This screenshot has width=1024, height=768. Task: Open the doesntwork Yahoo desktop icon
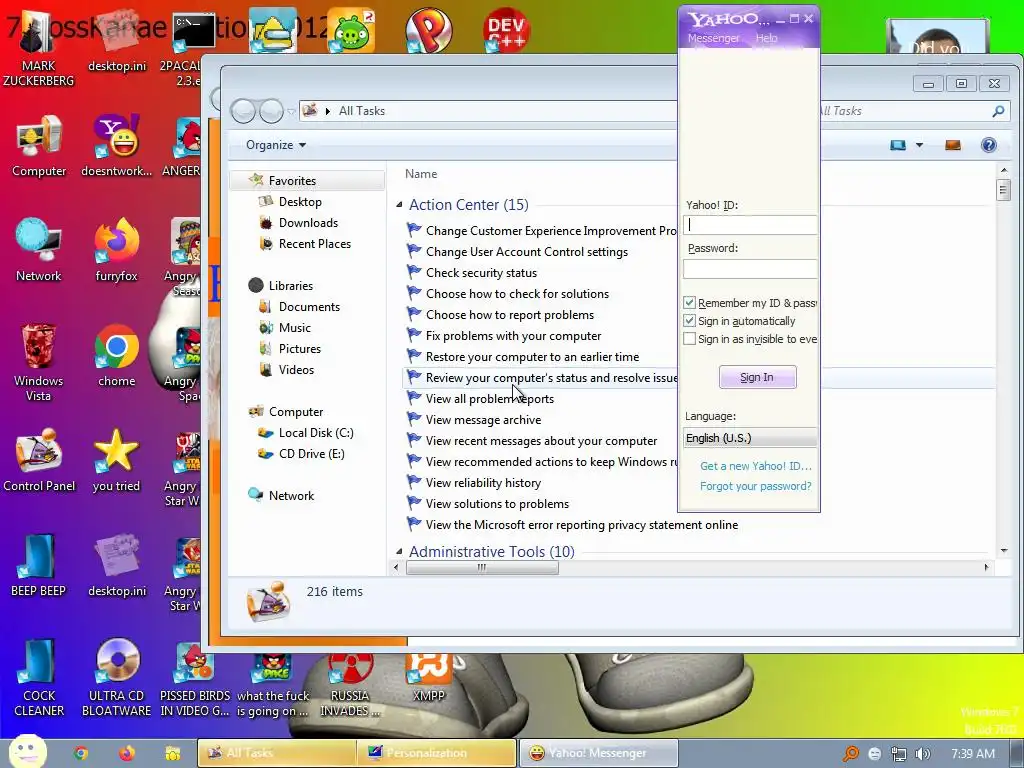click(116, 145)
